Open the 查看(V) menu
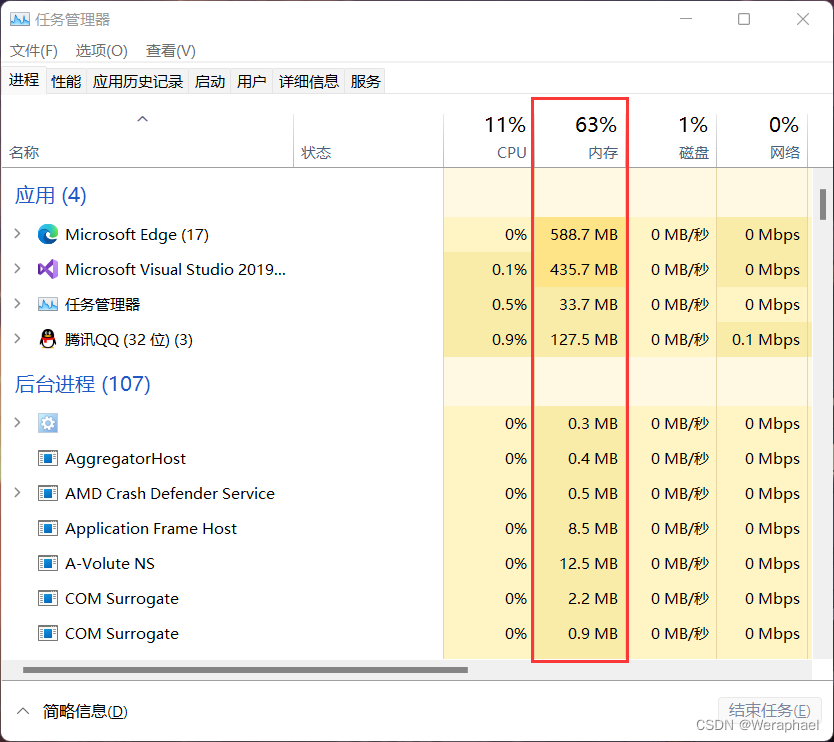This screenshot has width=834, height=742. click(171, 51)
